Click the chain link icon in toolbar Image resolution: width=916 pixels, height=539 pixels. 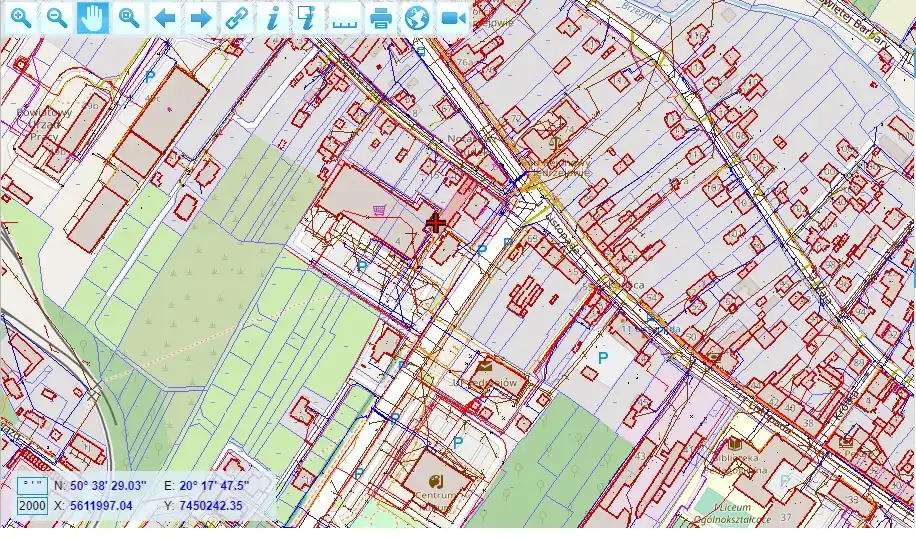coord(236,18)
